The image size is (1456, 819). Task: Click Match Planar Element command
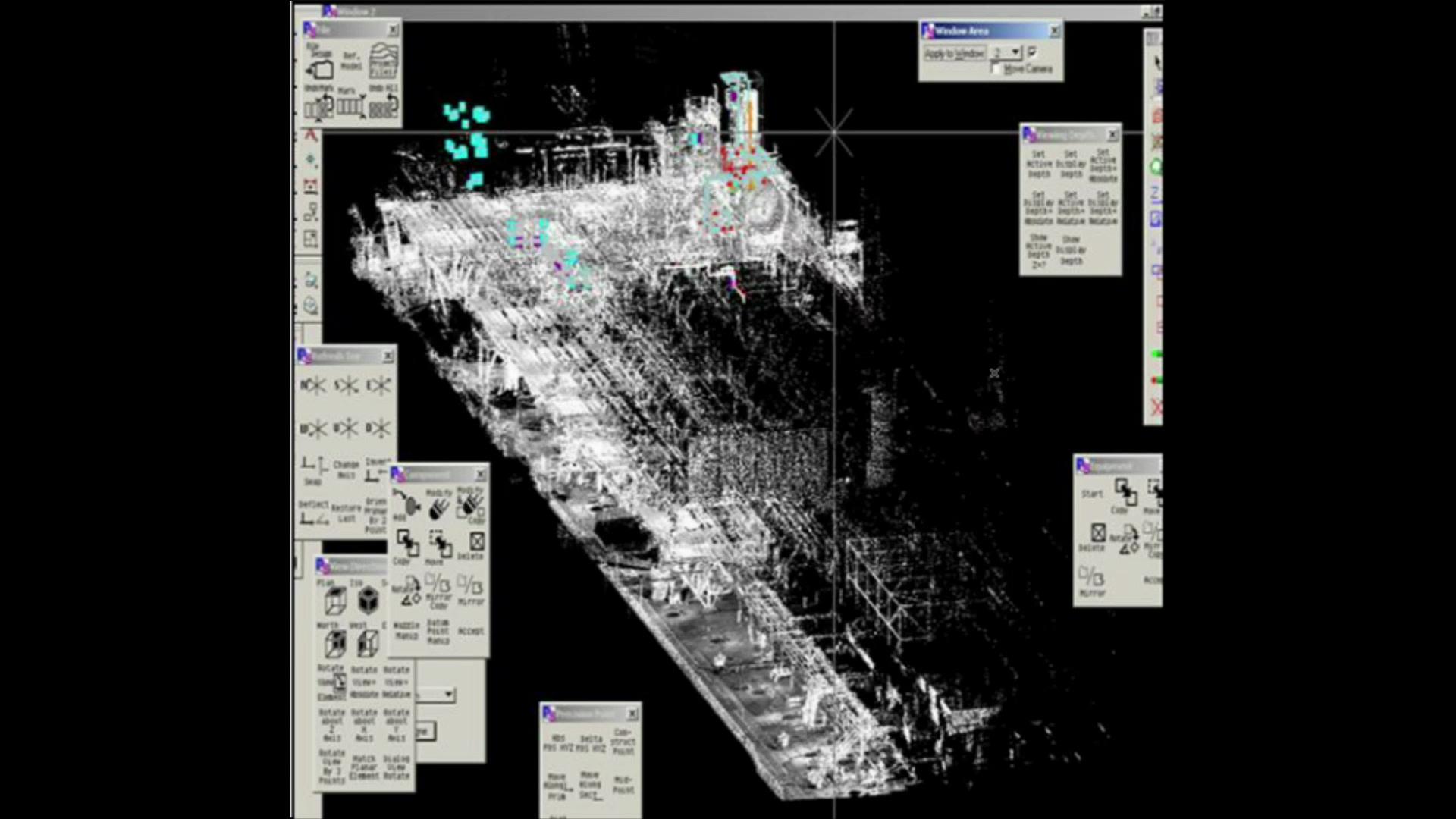[364, 767]
